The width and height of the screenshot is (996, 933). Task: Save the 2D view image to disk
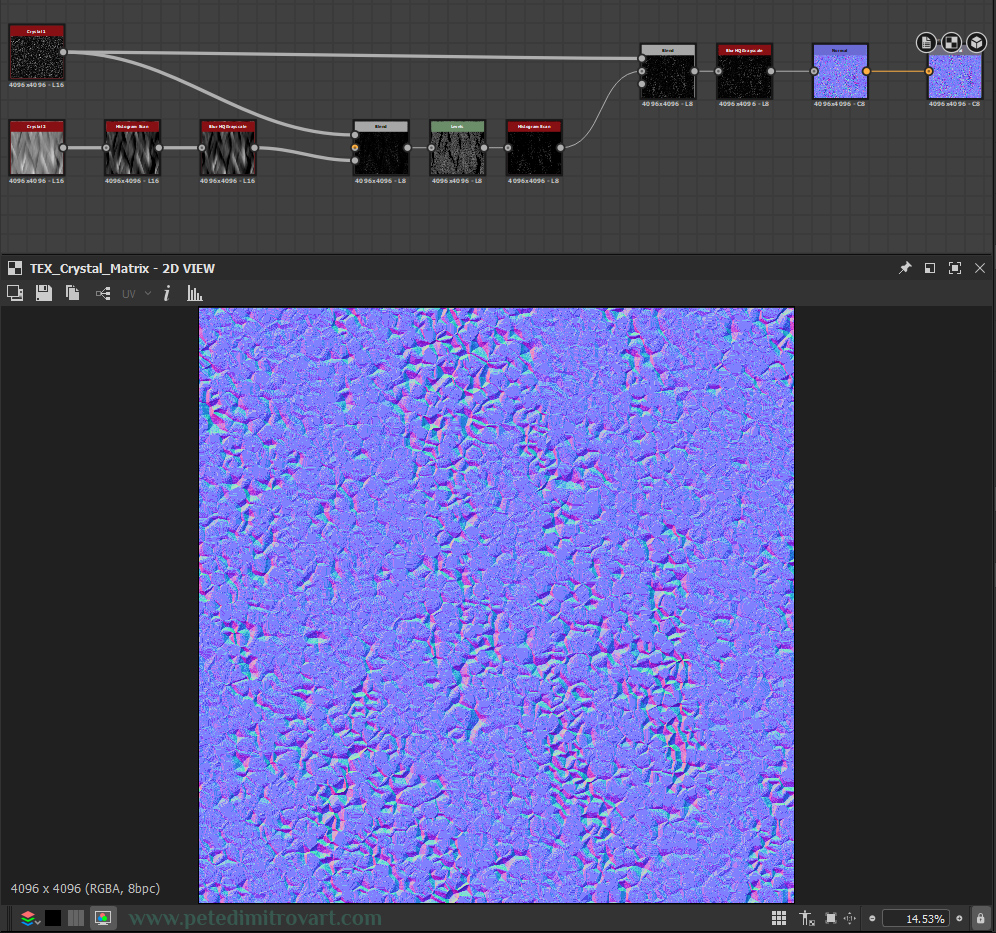(x=44, y=293)
